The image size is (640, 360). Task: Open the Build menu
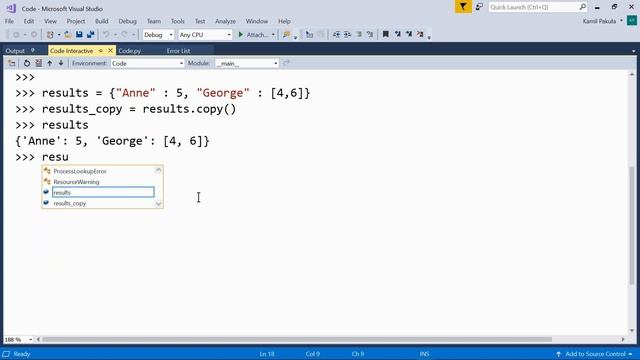(102, 21)
